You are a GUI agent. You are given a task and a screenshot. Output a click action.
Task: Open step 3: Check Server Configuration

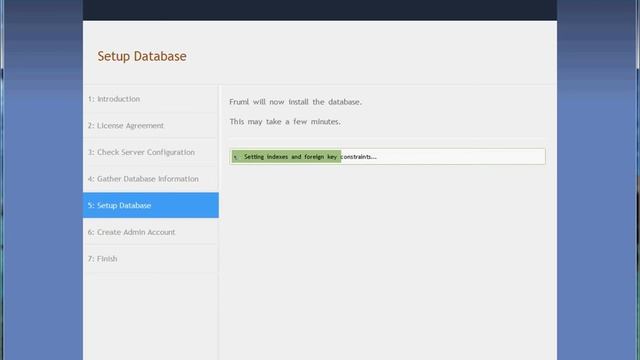(151, 152)
